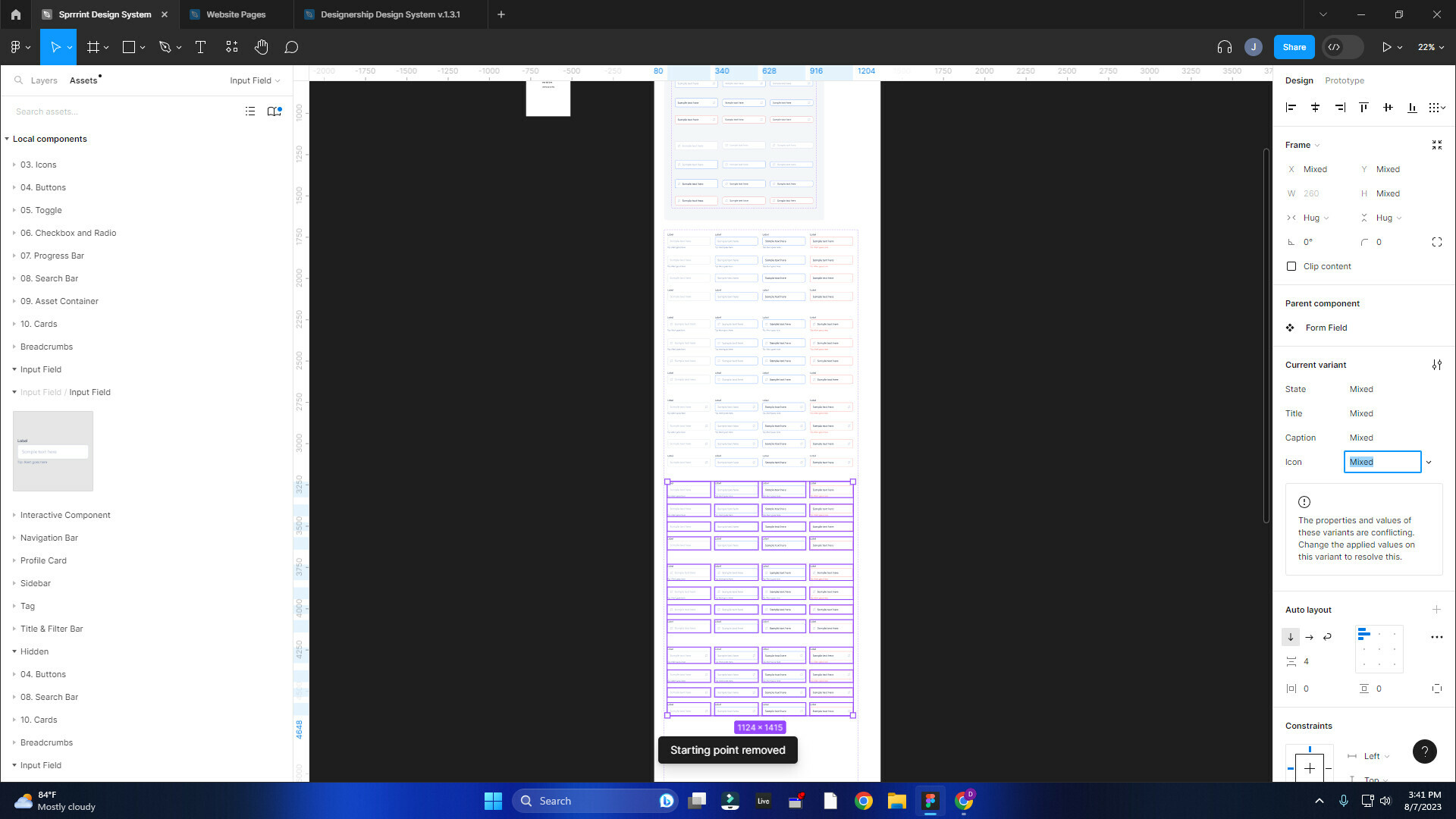1456x819 pixels.
Task: Add auto layout with plus button
Action: point(1436,610)
